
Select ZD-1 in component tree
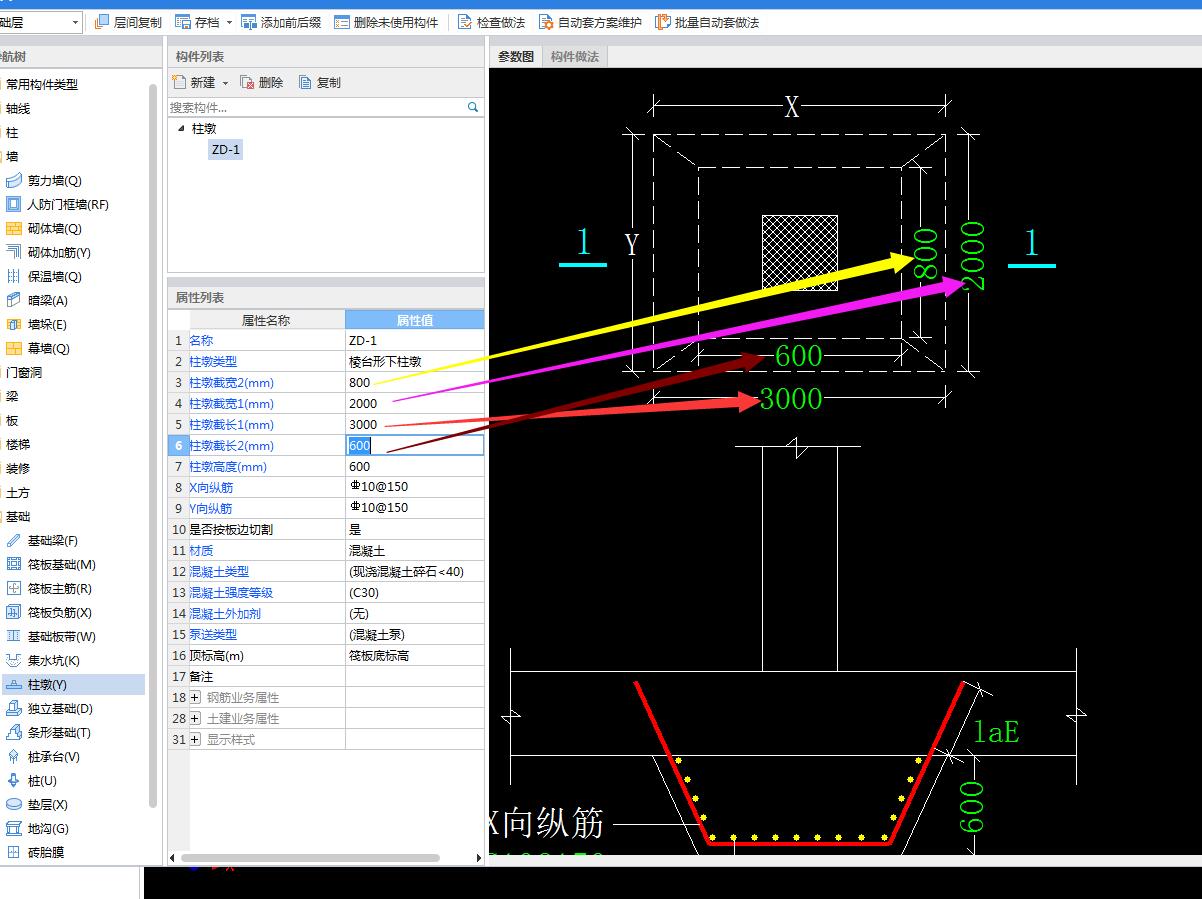coord(226,149)
